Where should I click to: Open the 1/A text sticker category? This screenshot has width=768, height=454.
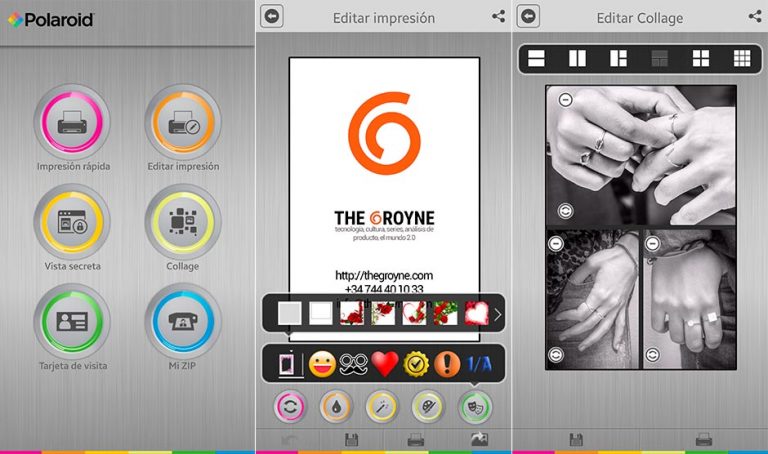click(x=479, y=365)
